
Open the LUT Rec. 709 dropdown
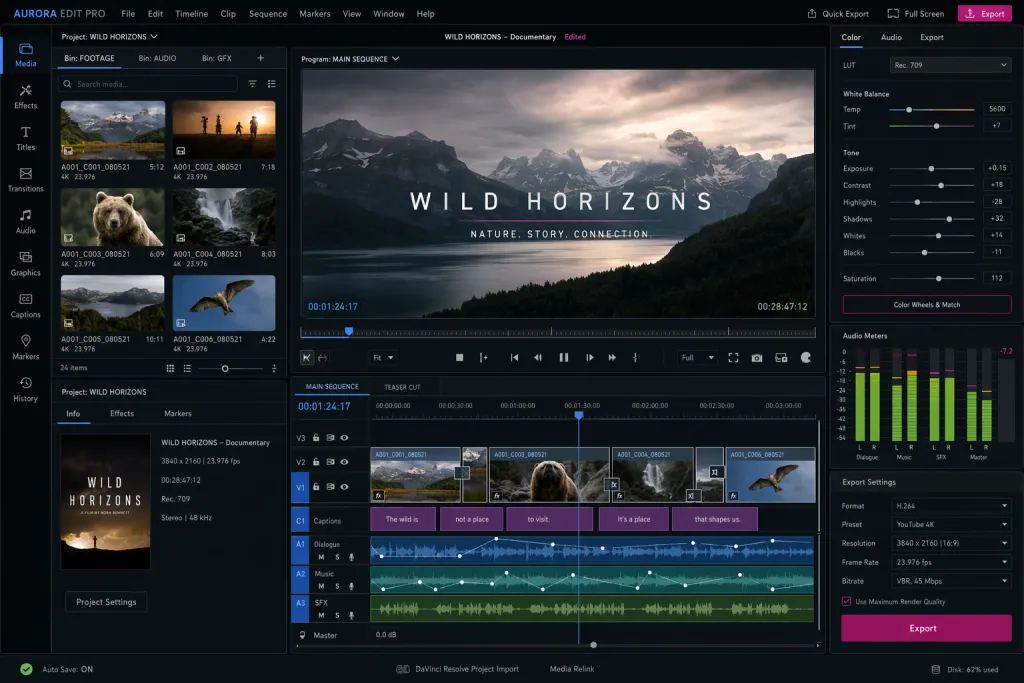pyautogui.click(x=950, y=65)
